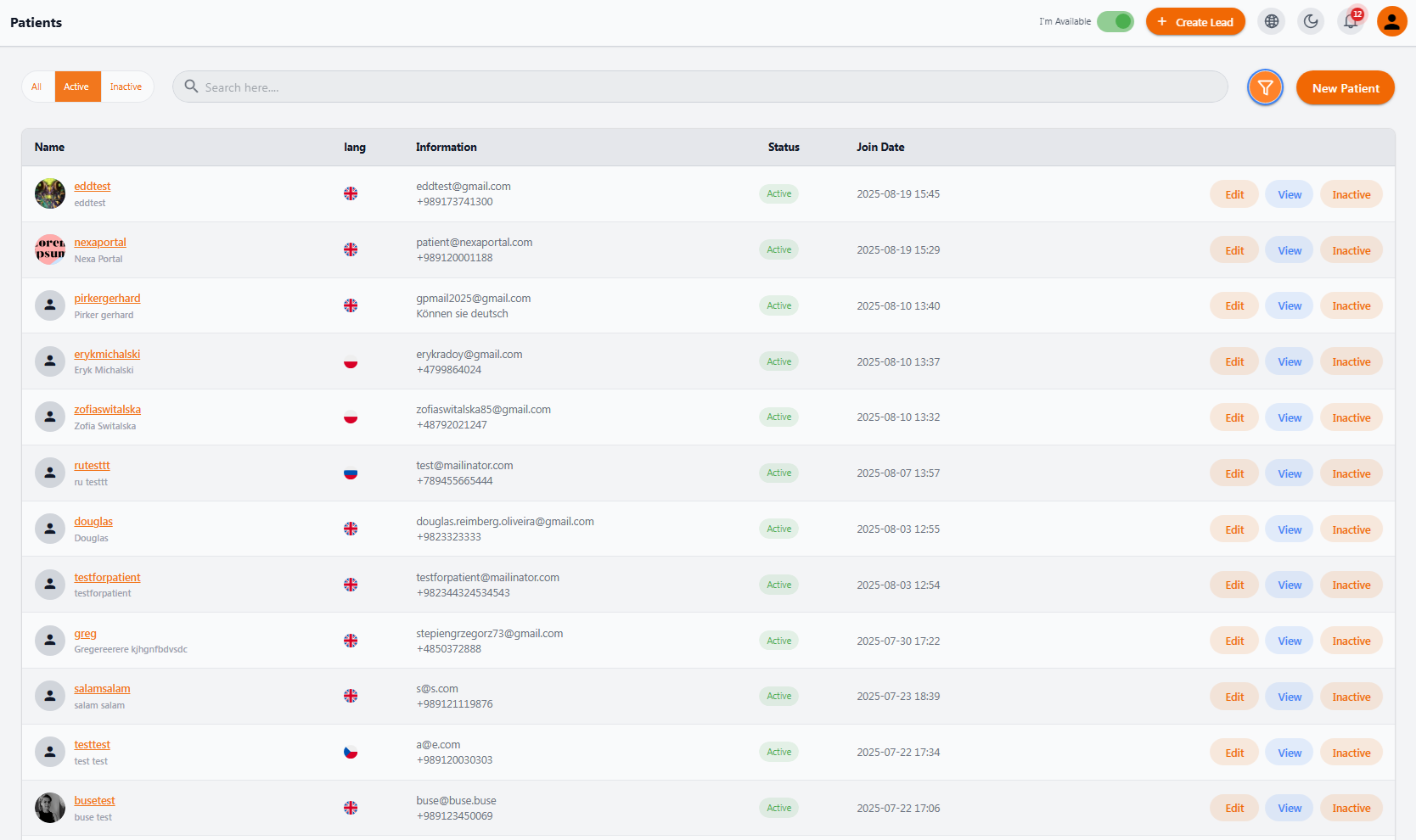Click the Czech flag for testtest
Viewport: 1416px width, 840px height.
(x=351, y=752)
